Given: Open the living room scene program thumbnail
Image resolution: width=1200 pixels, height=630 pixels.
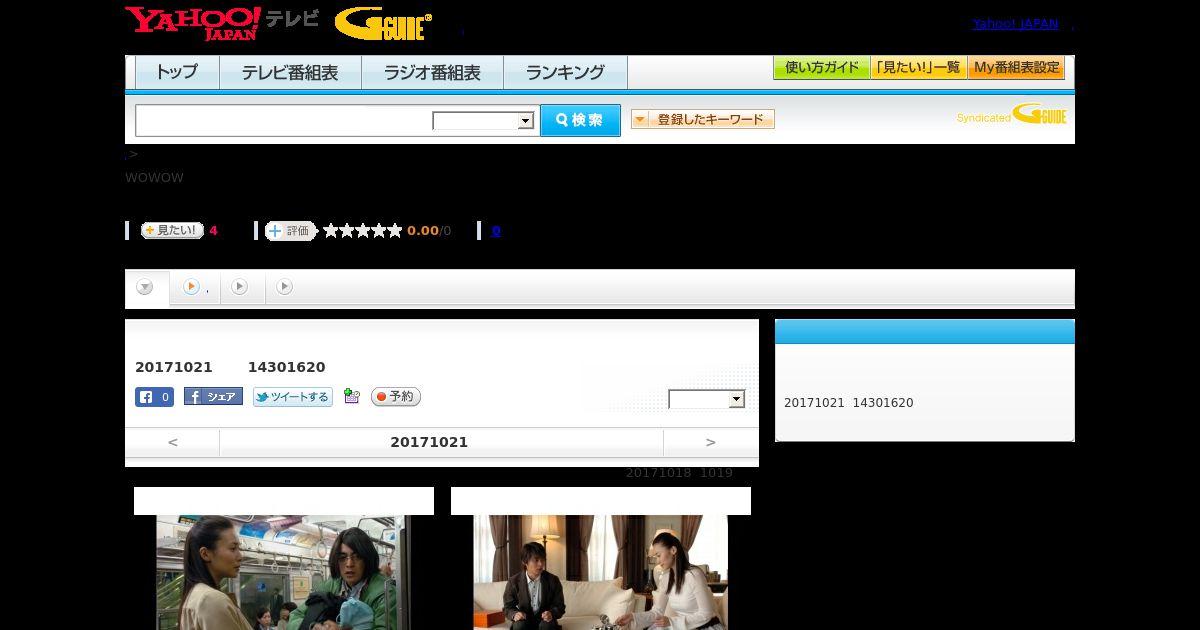Looking at the screenshot, I should tap(600, 572).
